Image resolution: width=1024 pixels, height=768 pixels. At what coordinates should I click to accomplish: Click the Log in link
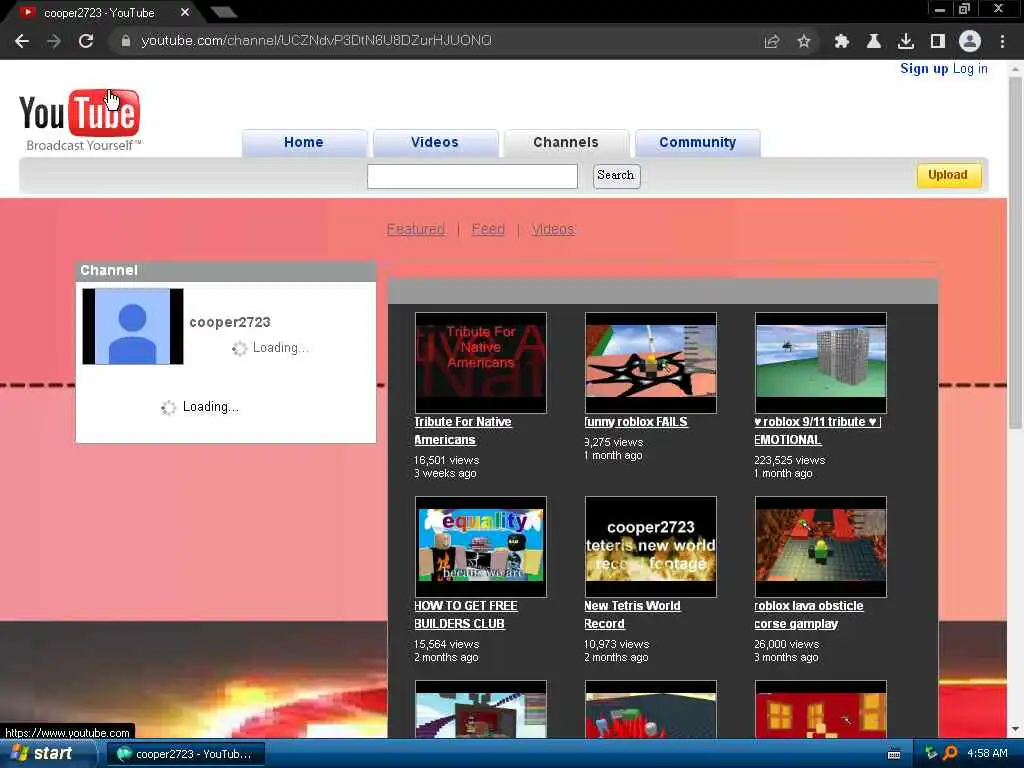click(x=970, y=69)
